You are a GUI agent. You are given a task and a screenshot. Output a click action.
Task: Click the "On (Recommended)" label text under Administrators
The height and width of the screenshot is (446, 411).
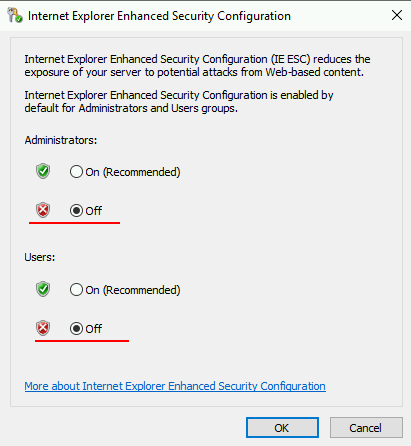click(133, 172)
